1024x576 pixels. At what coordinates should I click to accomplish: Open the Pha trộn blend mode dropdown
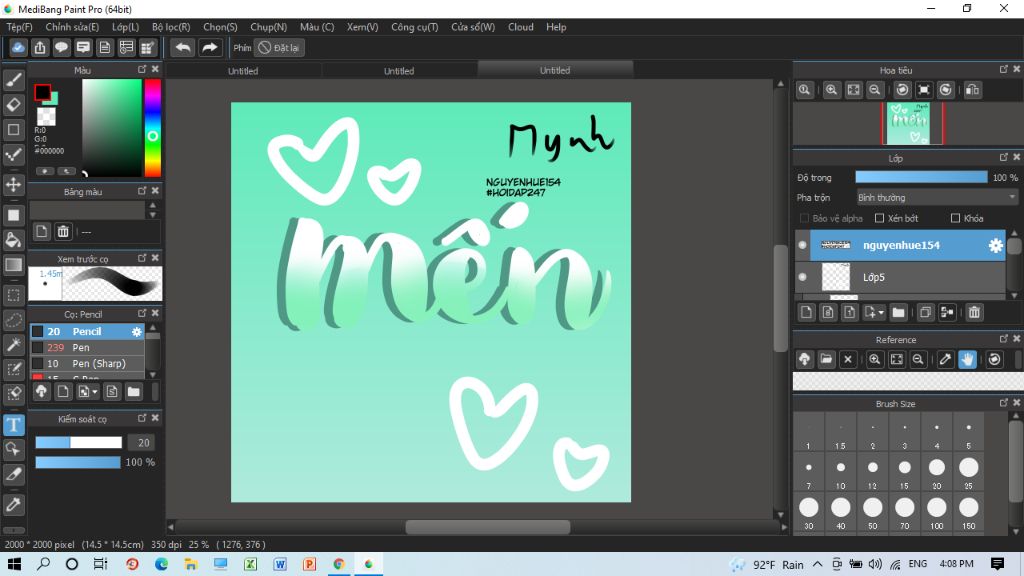[937, 197]
